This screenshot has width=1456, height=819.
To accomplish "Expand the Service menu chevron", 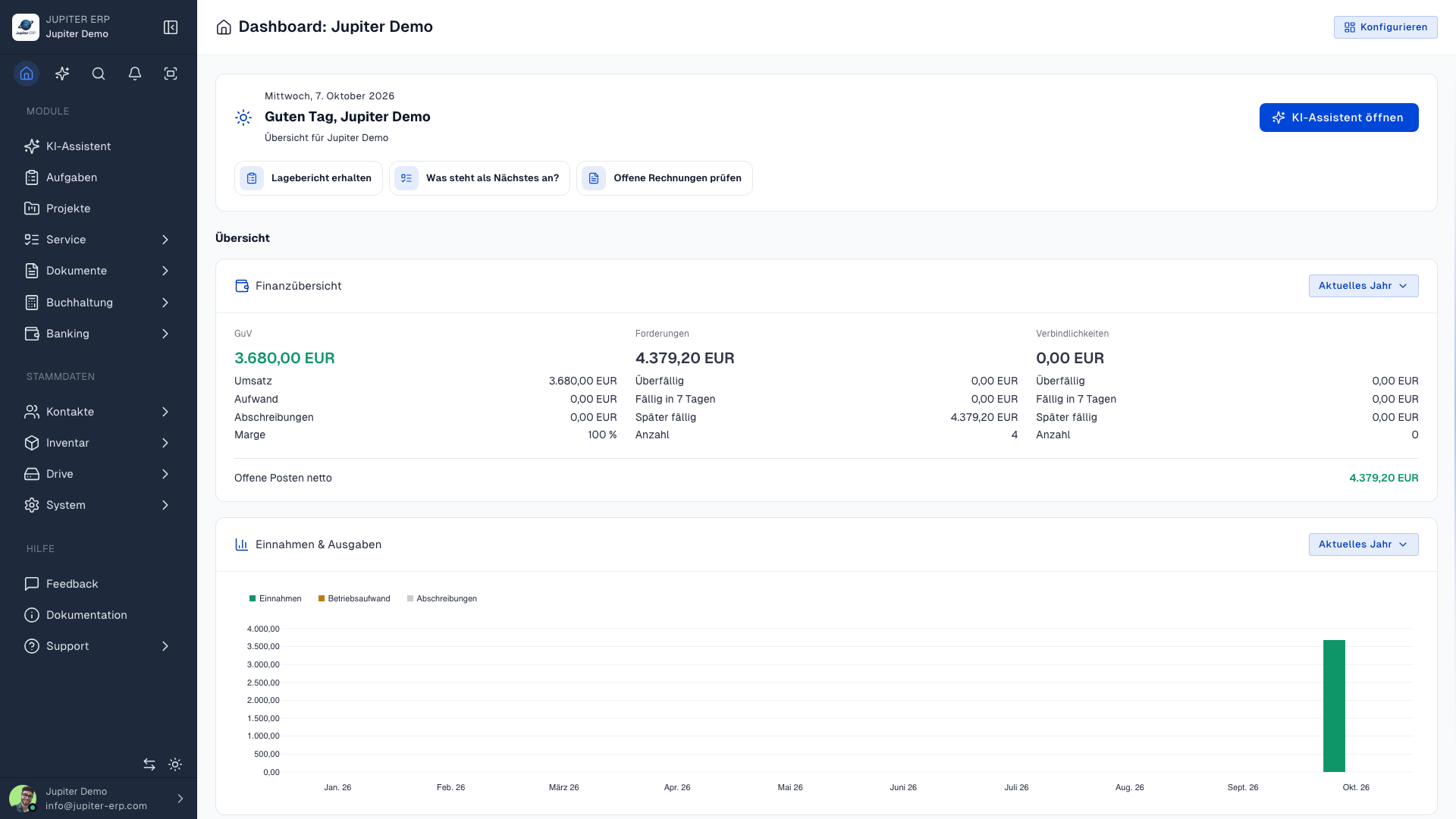I will pos(165,240).
